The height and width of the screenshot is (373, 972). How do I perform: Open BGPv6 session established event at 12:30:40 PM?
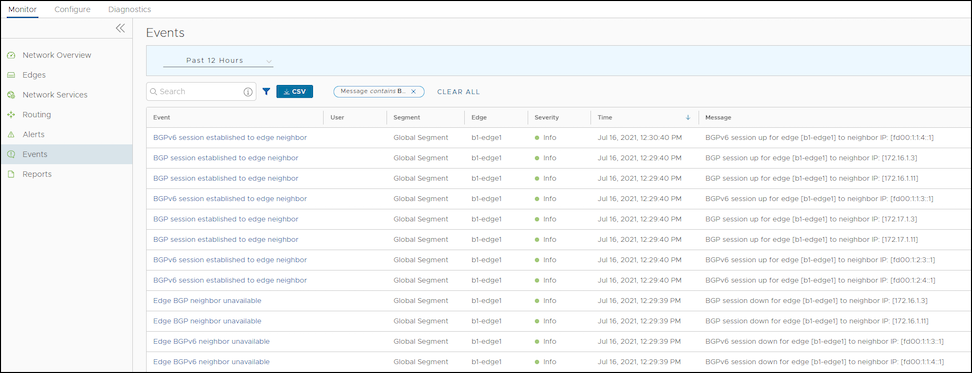230,138
